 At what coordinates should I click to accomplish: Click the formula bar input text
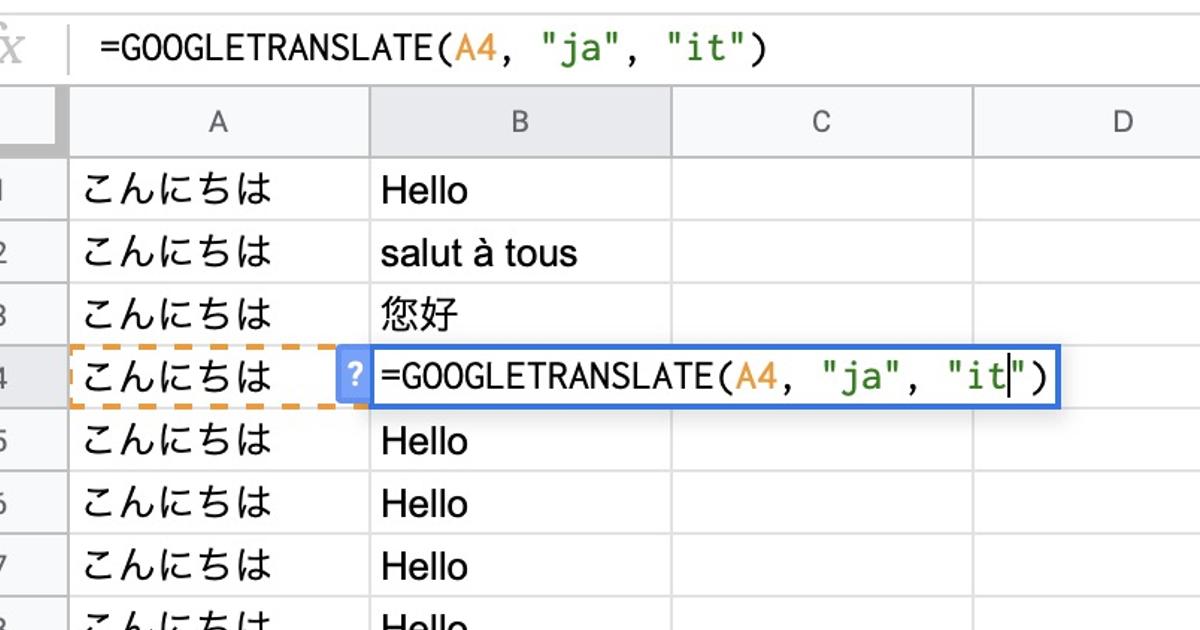433,48
